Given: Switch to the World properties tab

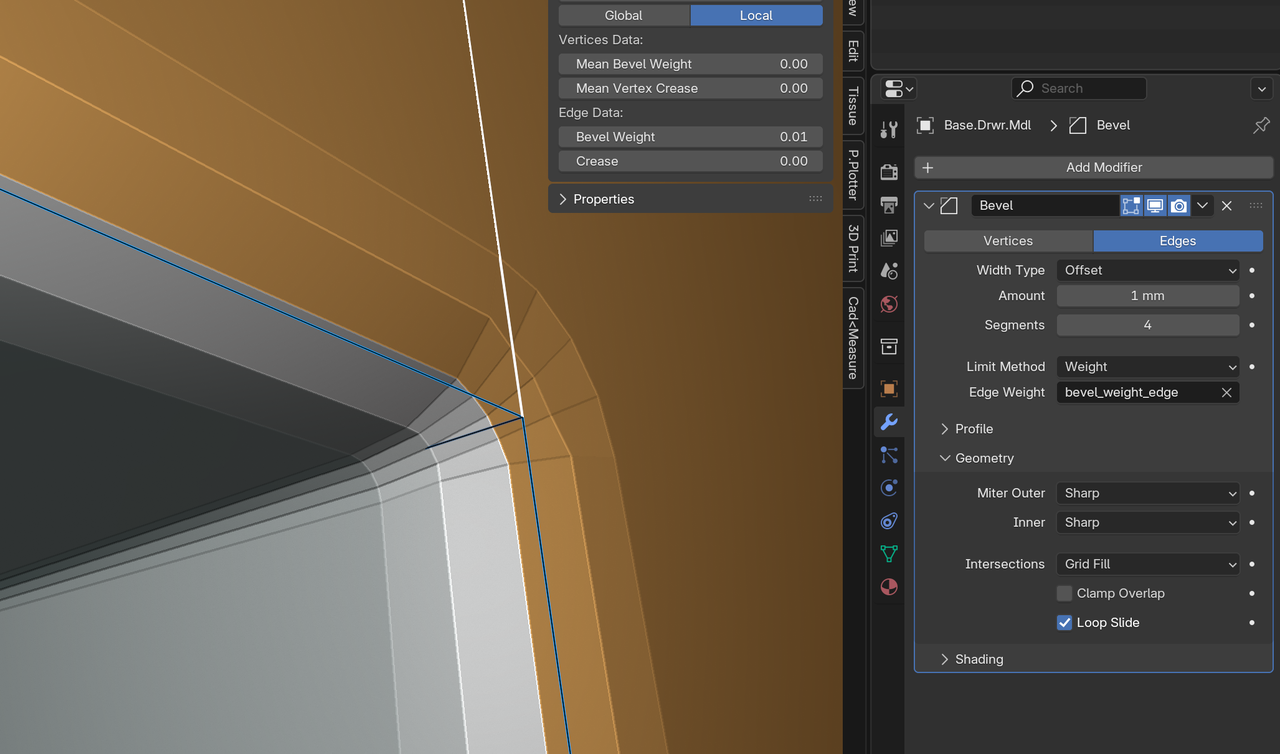Looking at the screenshot, I should [888, 304].
